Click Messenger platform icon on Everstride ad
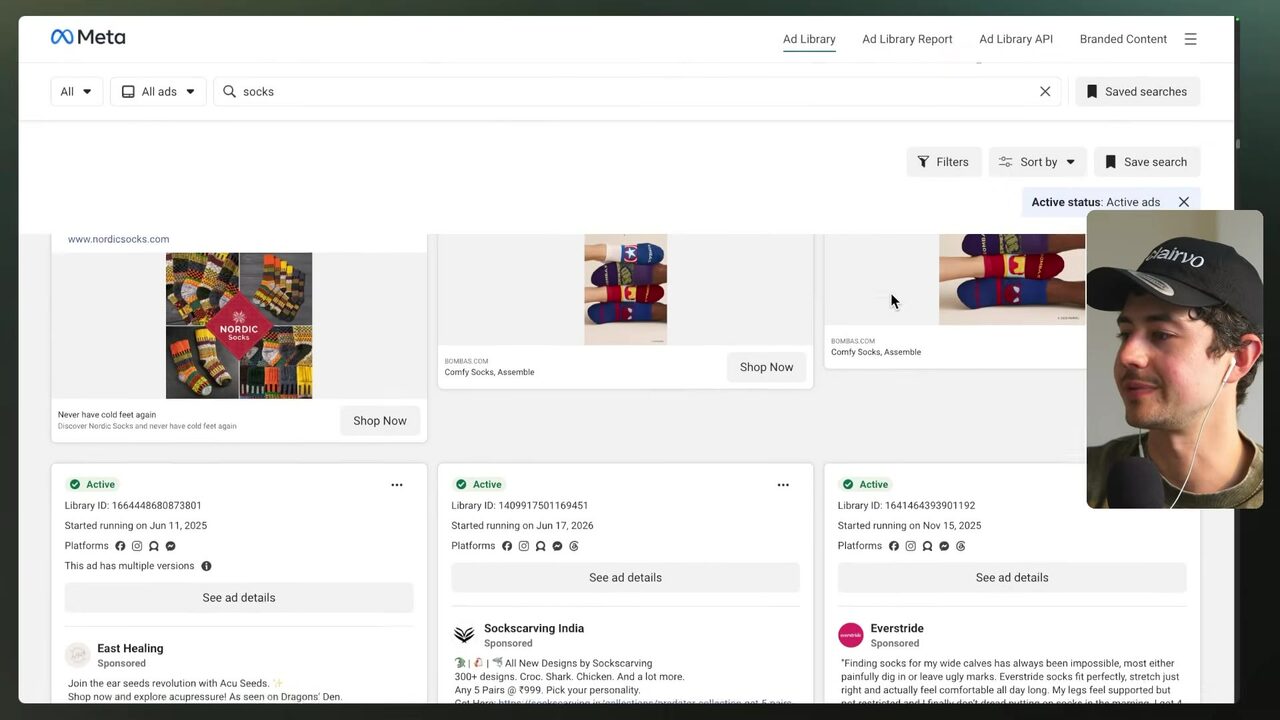Screen dimensions: 1280x720 [944, 546]
